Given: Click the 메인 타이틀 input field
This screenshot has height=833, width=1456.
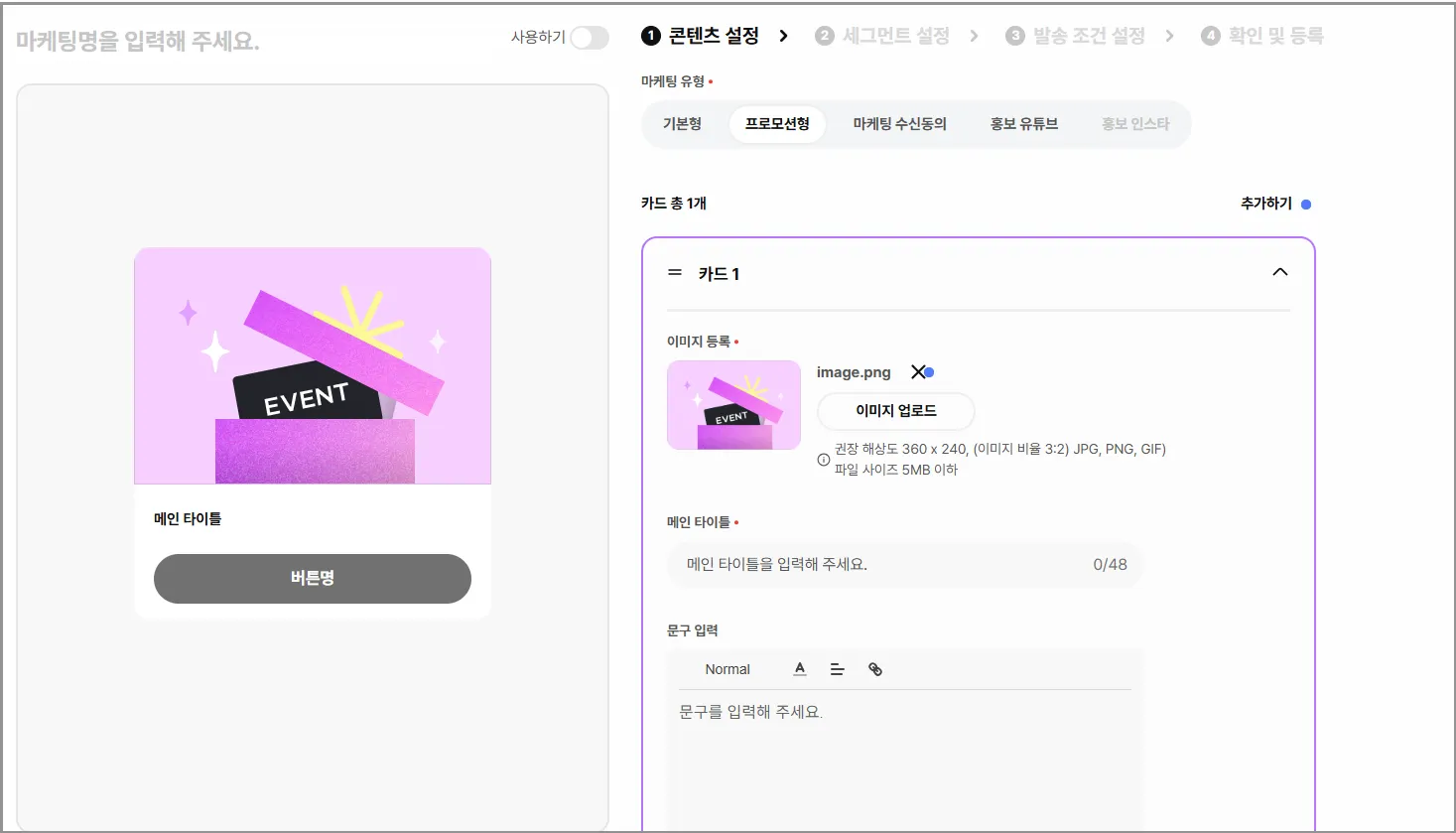Looking at the screenshot, I should (883, 564).
